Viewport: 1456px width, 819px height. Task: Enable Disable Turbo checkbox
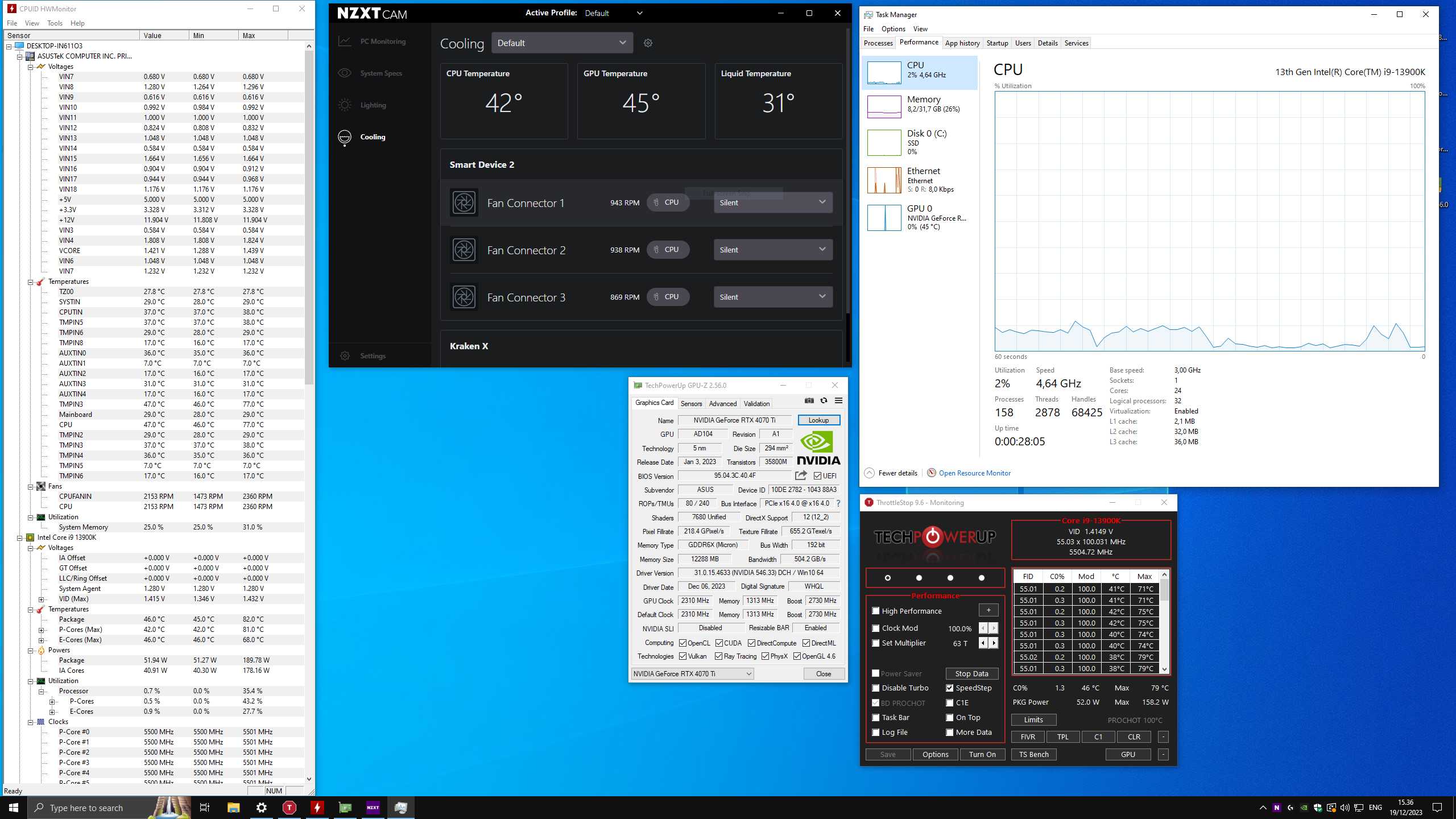[x=876, y=688]
